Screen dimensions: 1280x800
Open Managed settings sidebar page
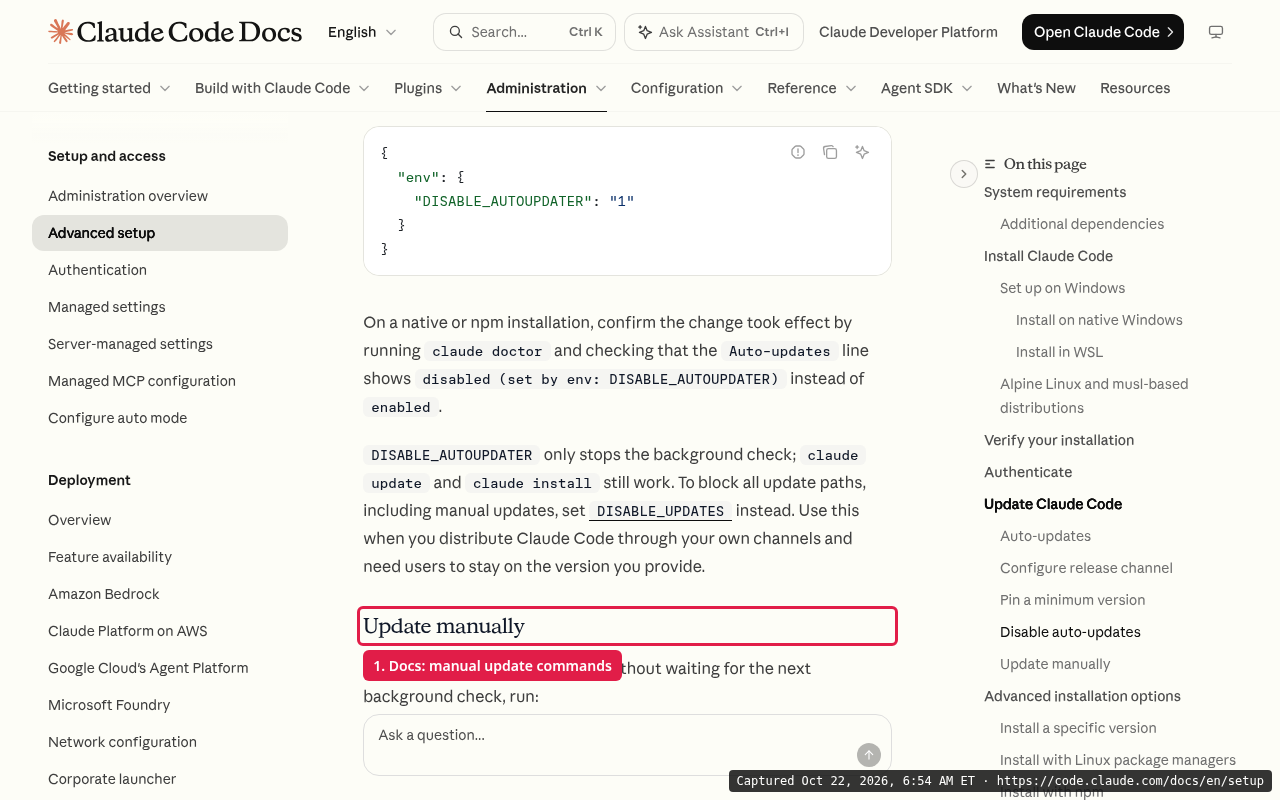point(107,307)
